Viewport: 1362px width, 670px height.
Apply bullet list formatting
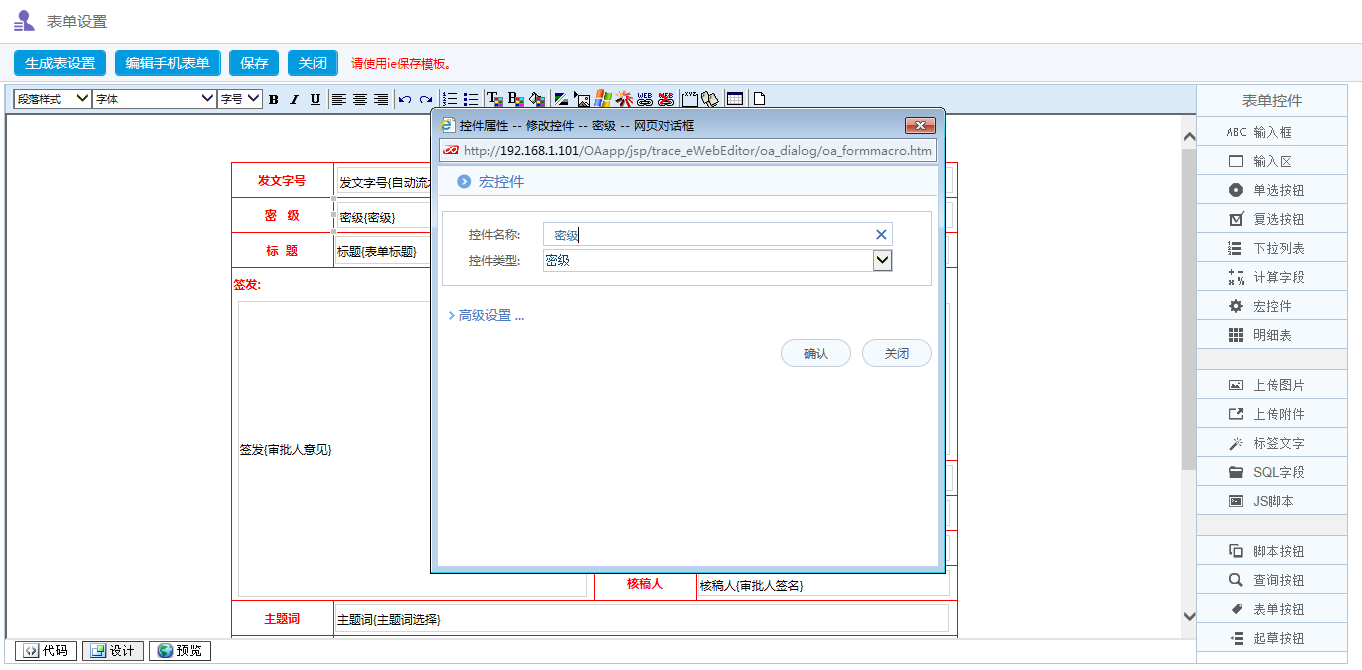pyautogui.click(x=470, y=98)
